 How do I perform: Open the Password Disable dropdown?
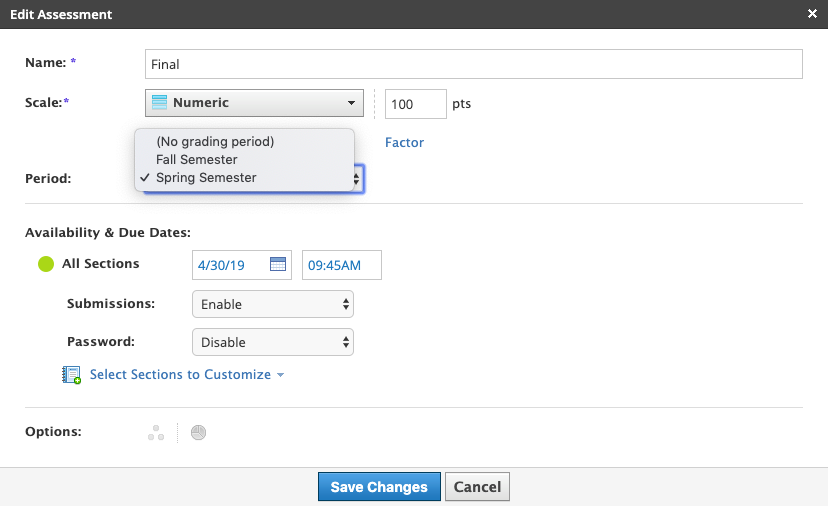coord(272,342)
